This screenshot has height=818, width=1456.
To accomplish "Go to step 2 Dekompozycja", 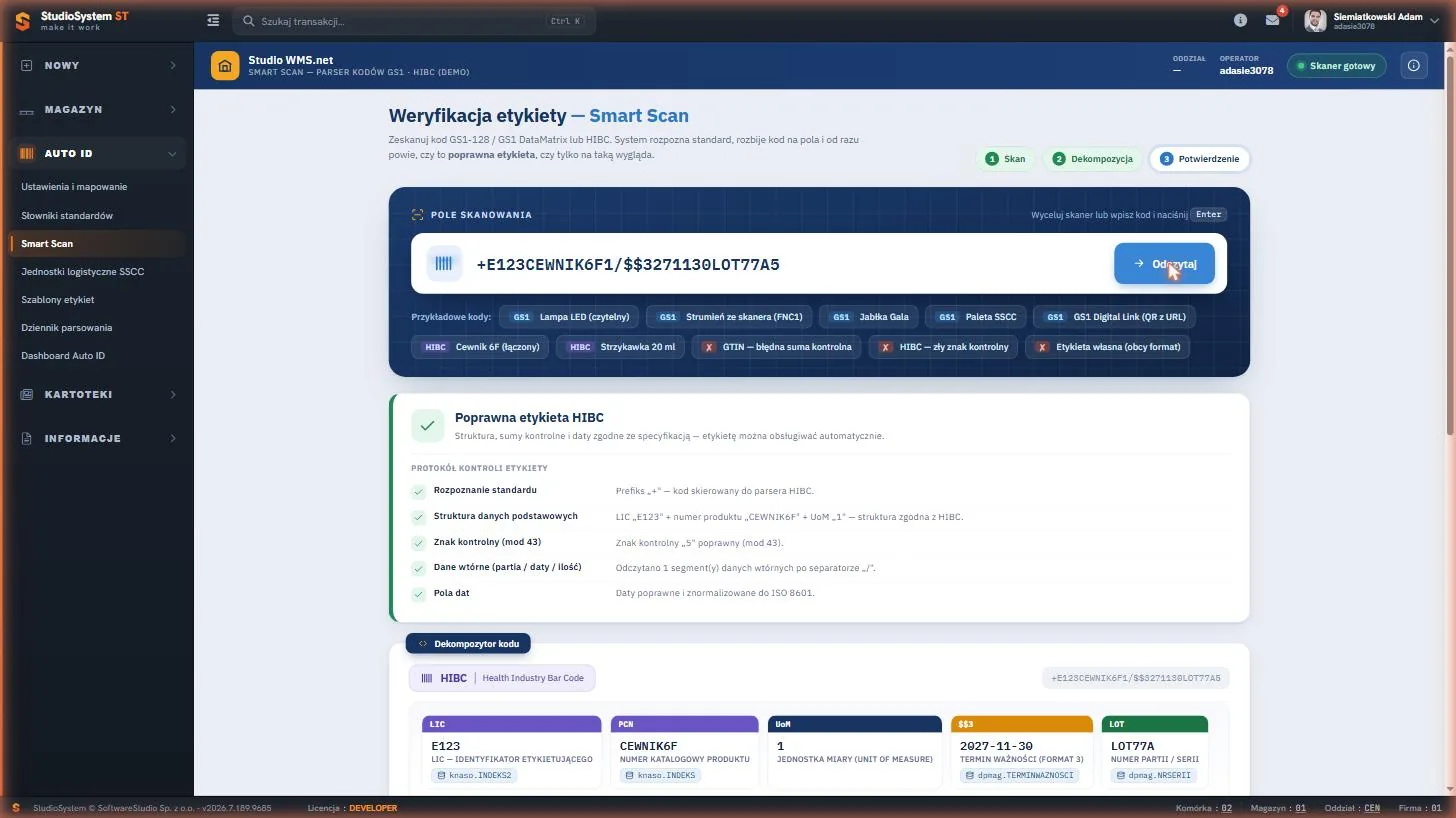I will point(1092,159).
